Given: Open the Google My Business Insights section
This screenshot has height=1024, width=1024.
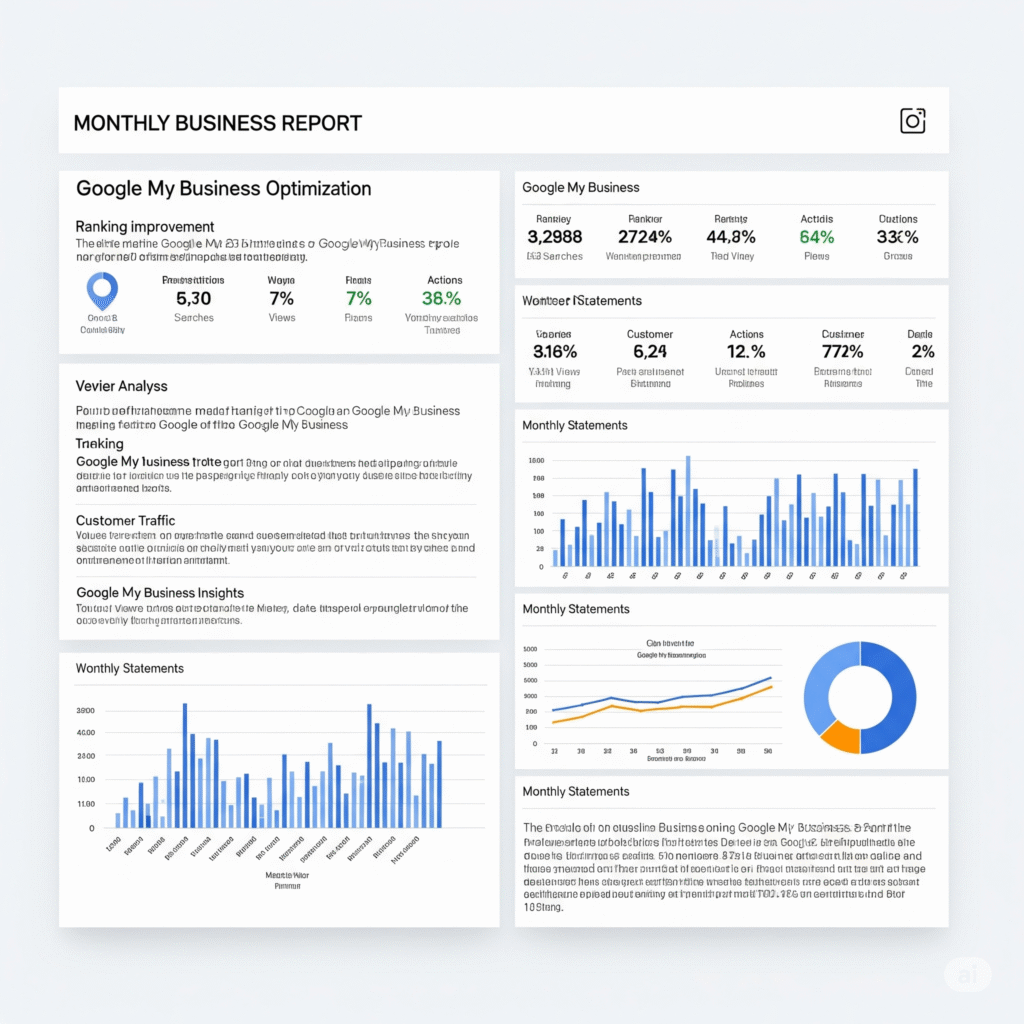Looking at the screenshot, I should (159, 592).
